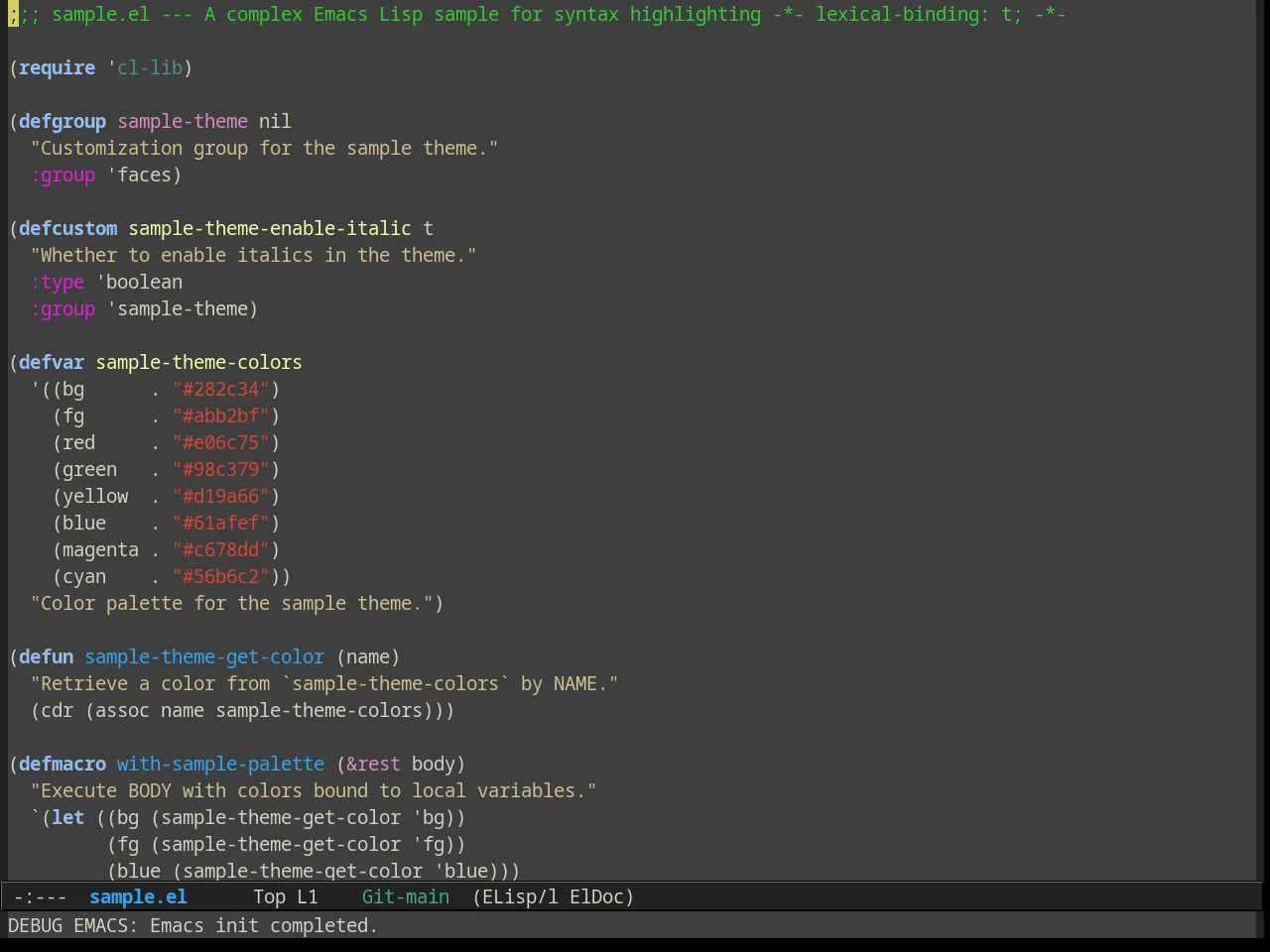
Task: Click the 'fg quoted symbol in let
Action: tap(428, 844)
